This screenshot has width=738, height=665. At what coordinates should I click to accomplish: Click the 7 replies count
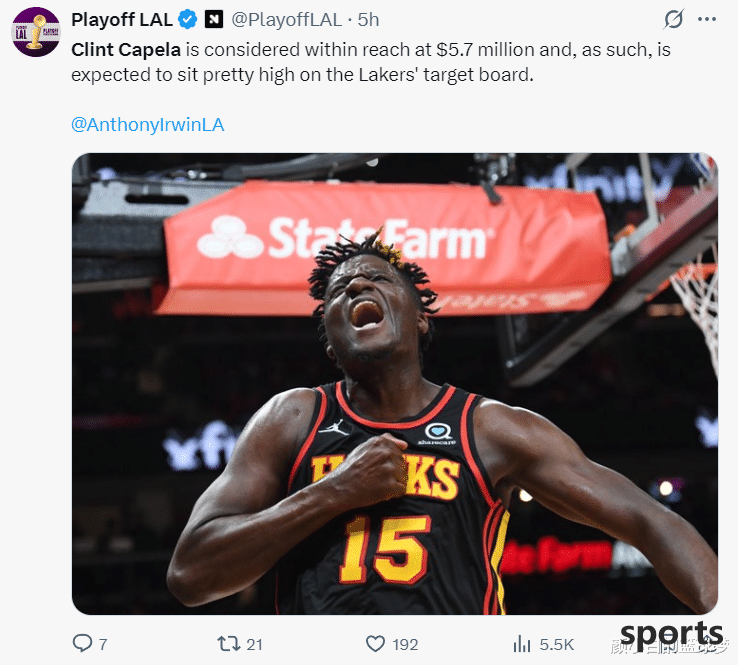pos(103,644)
